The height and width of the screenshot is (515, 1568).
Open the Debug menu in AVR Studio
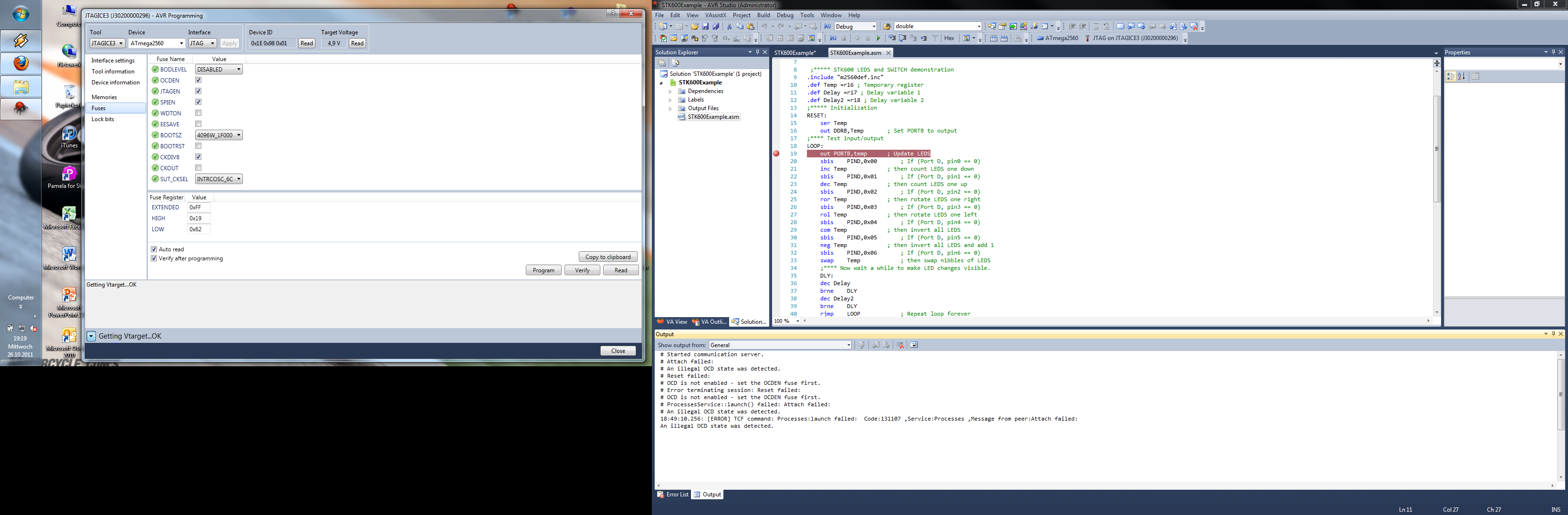(784, 15)
